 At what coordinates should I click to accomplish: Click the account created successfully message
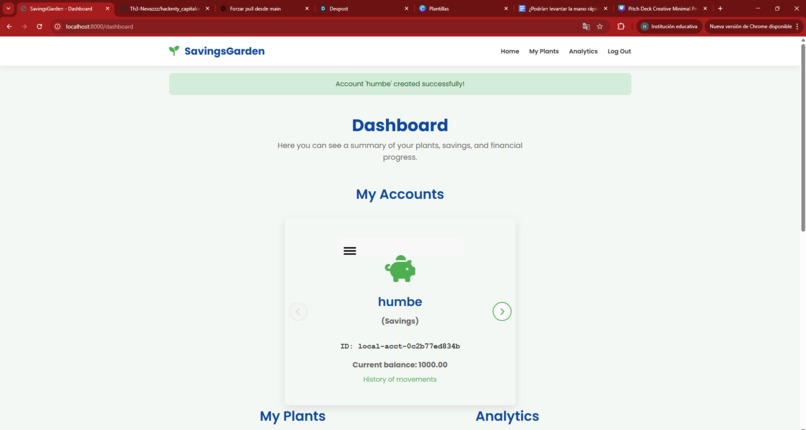[400, 84]
